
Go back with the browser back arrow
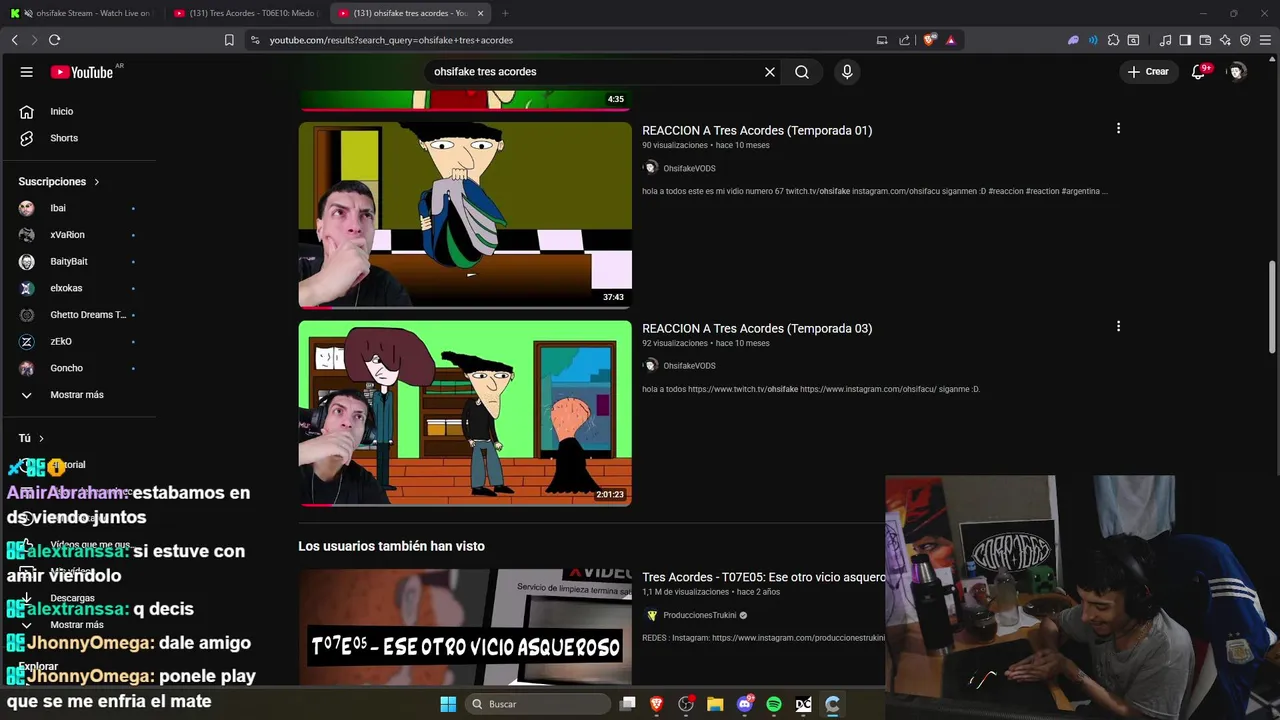(x=15, y=40)
